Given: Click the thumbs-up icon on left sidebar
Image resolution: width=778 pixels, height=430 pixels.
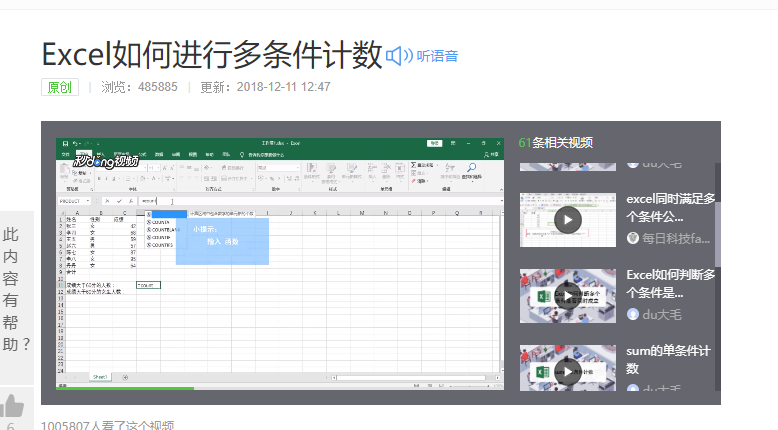Looking at the screenshot, I should [12, 406].
